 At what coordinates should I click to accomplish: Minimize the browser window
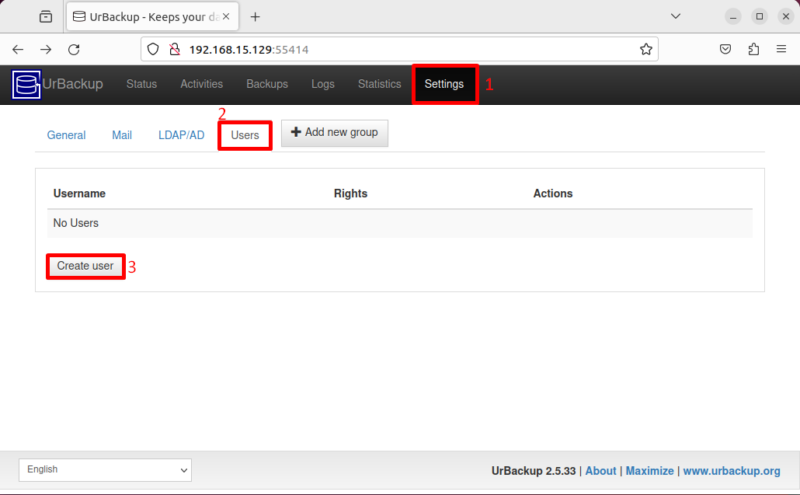coord(733,16)
